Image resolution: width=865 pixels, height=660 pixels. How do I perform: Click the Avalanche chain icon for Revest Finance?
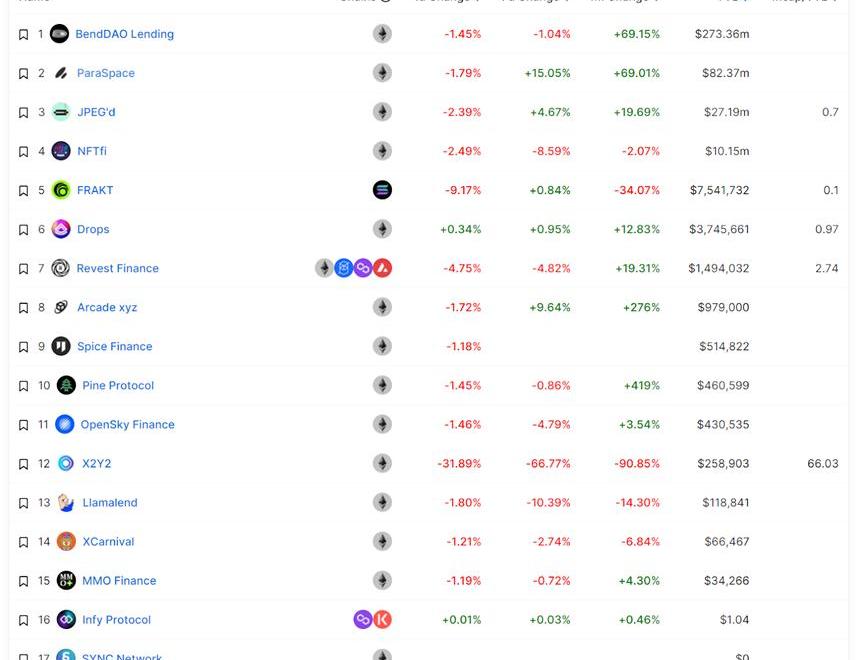click(382, 268)
